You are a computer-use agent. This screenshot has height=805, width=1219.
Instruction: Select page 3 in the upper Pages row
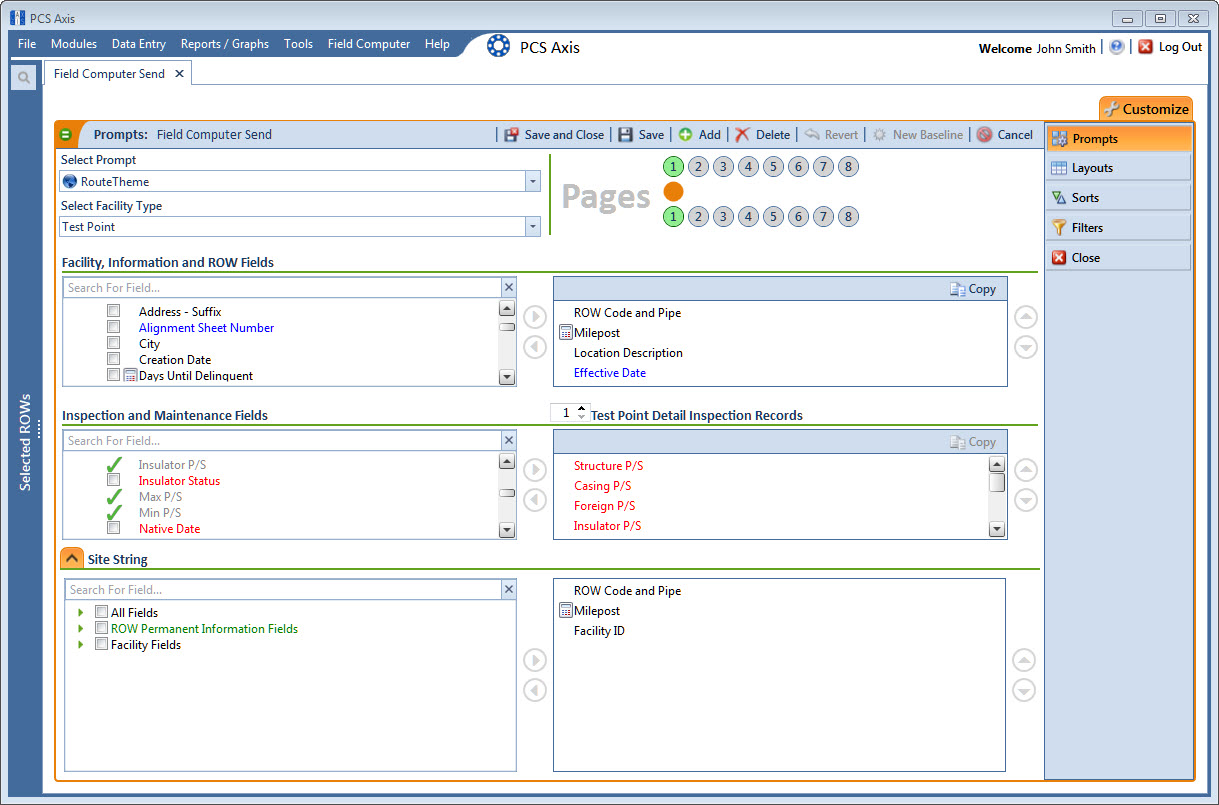tap(724, 167)
